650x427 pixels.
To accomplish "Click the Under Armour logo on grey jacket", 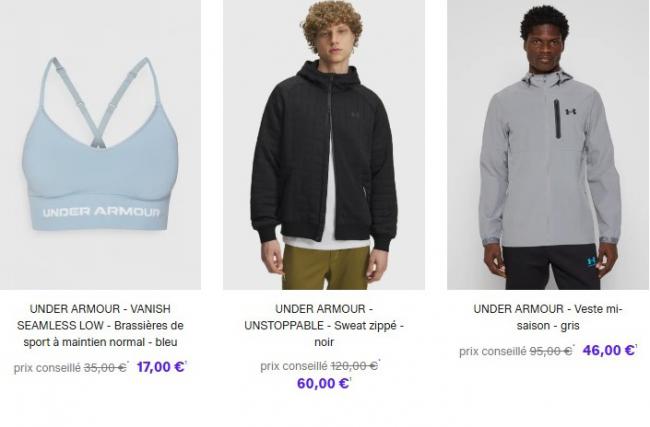I will click(571, 112).
